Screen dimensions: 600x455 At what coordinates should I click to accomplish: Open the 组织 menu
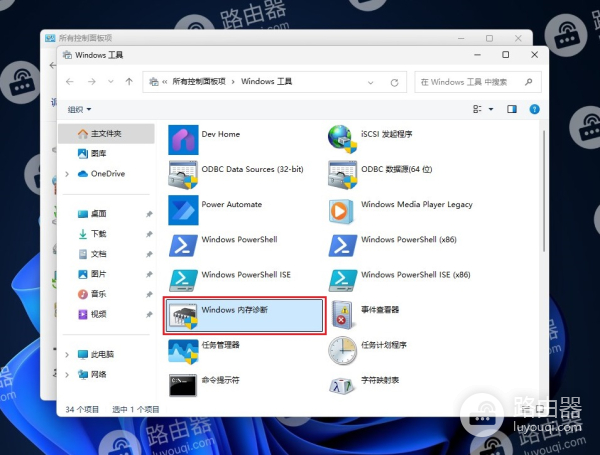click(79, 109)
